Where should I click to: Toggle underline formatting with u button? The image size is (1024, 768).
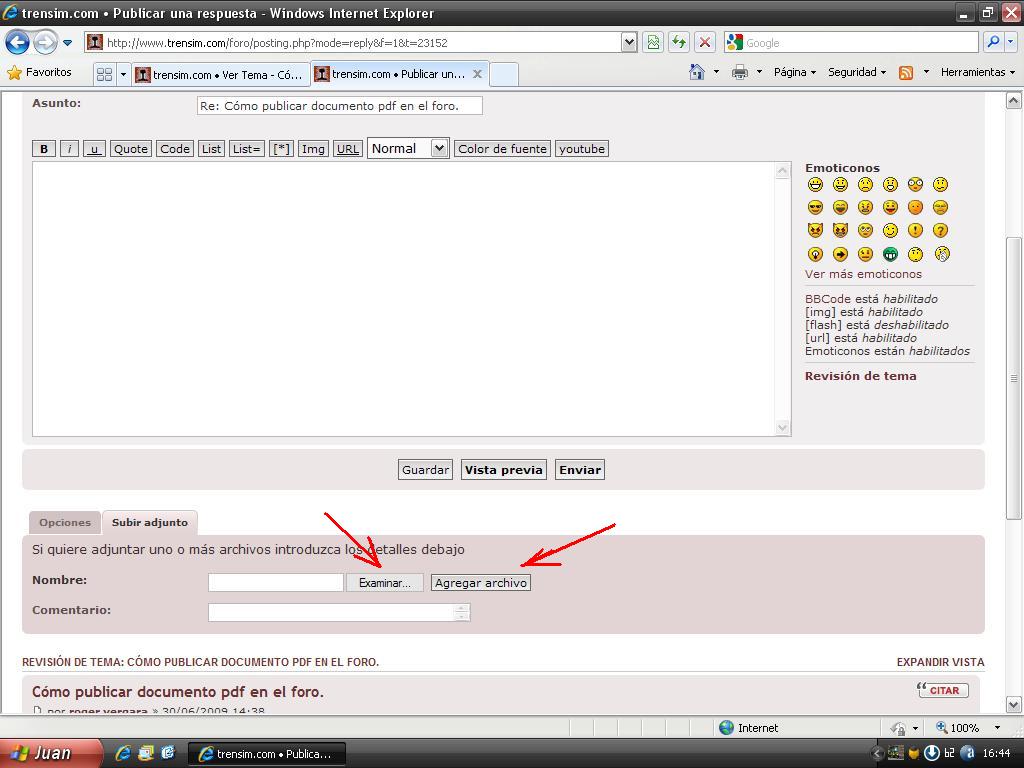pyautogui.click(x=94, y=149)
